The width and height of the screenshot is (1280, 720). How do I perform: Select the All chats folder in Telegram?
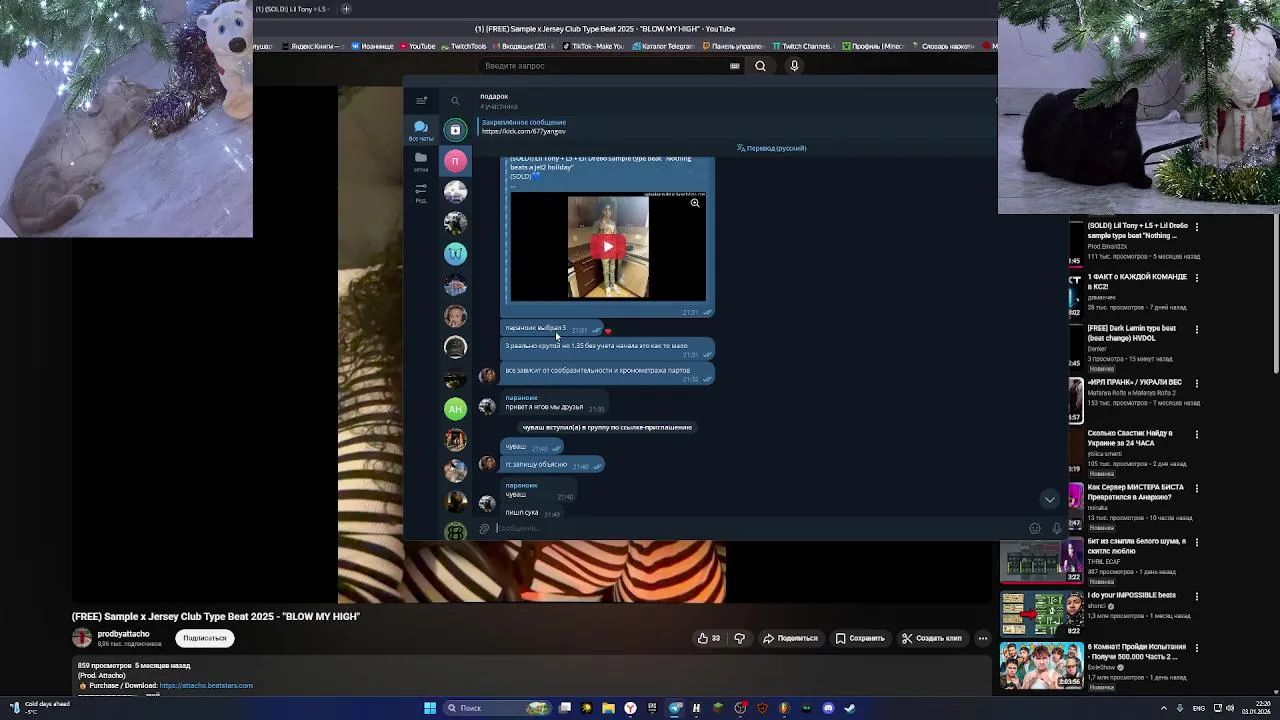point(421,130)
